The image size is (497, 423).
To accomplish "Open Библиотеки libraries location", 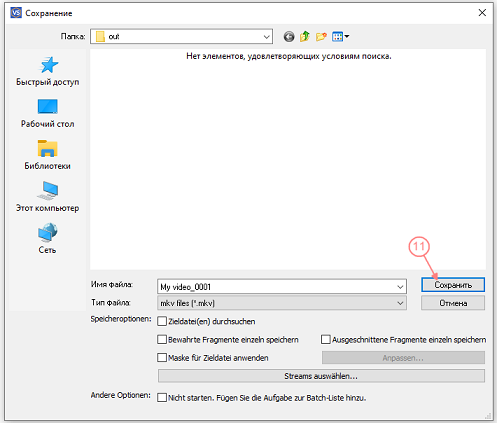I will (x=48, y=155).
